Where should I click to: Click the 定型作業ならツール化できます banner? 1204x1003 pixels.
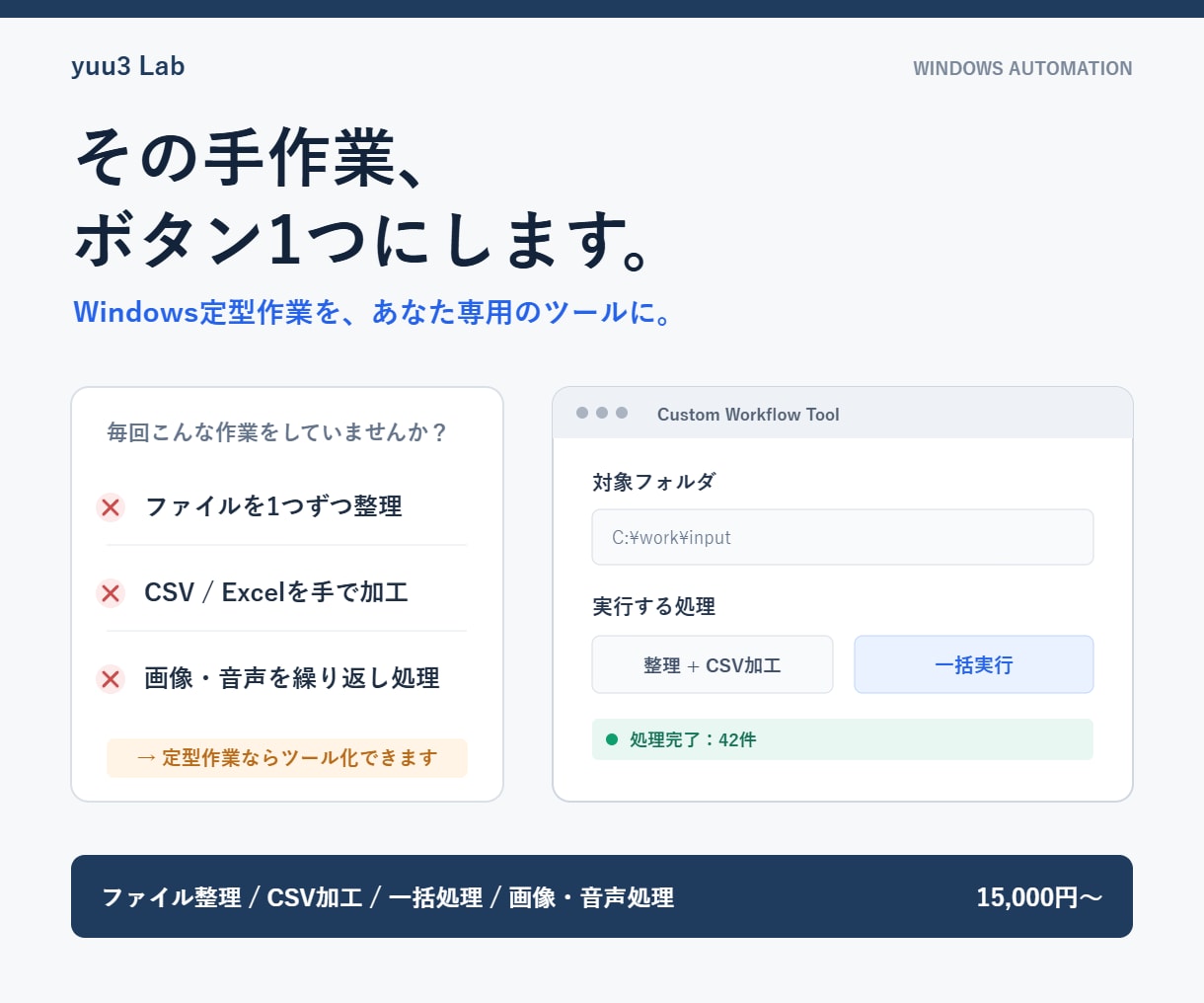pyautogui.click(x=287, y=758)
